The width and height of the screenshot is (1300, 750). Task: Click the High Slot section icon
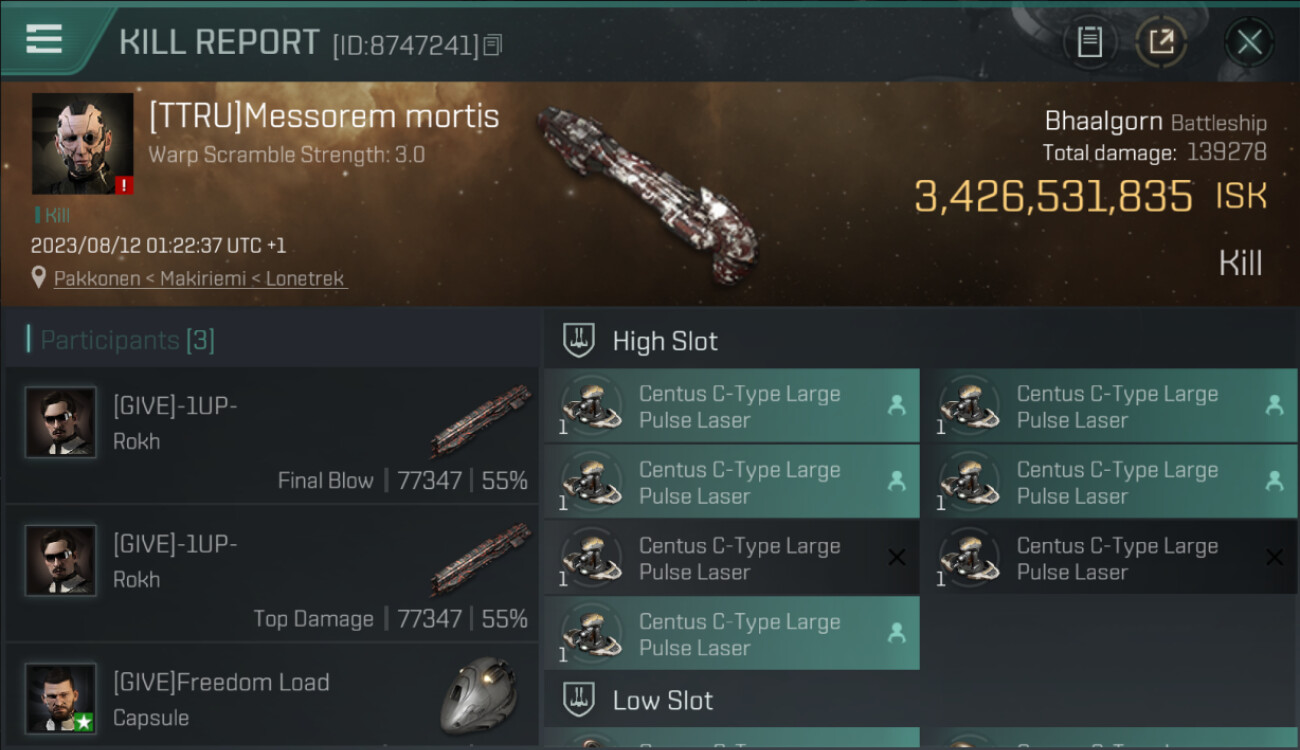pos(579,340)
